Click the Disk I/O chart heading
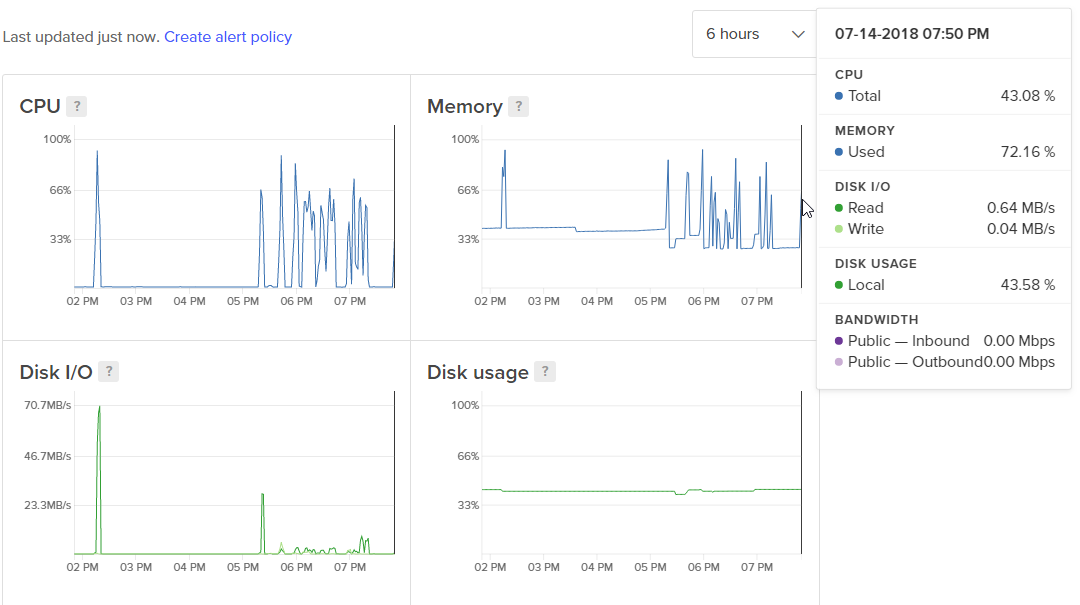The height and width of the screenshot is (605, 1080). [56, 372]
